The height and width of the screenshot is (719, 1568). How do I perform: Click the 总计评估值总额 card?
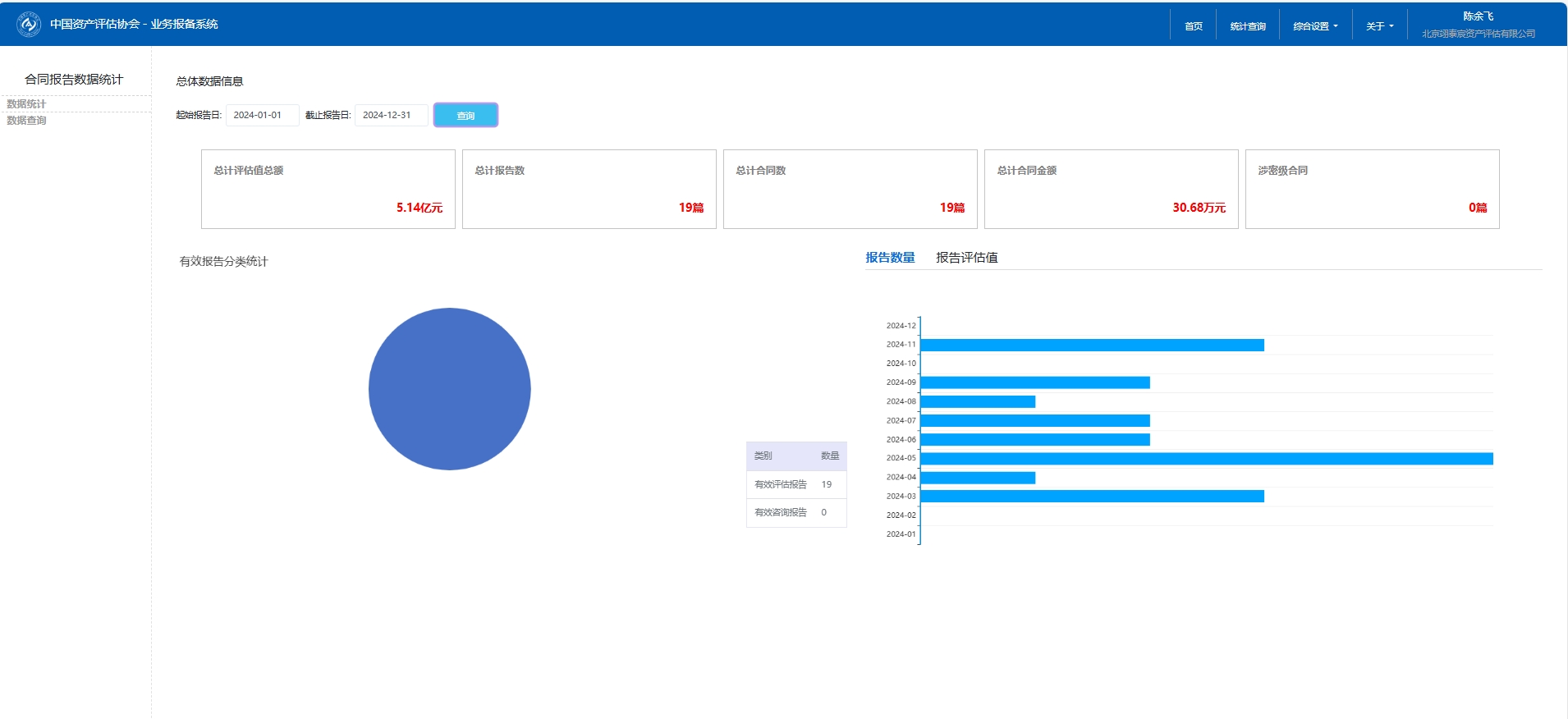pos(328,189)
